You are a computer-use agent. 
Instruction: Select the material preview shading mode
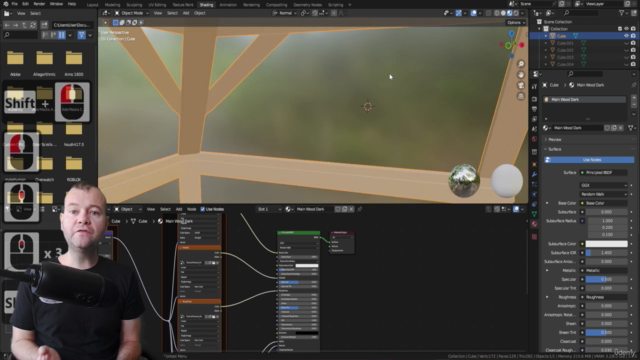pos(509,13)
